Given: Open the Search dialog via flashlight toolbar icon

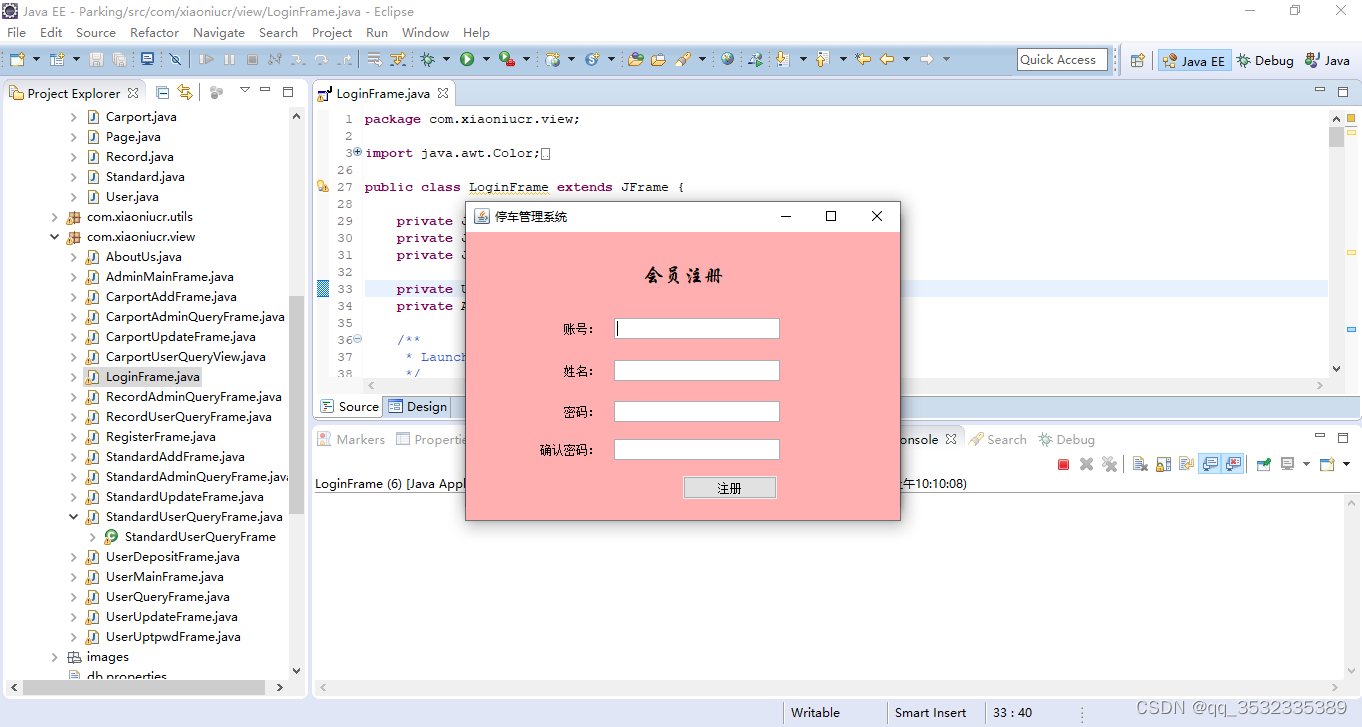Looking at the screenshot, I should pyautogui.click(x=676, y=59).
